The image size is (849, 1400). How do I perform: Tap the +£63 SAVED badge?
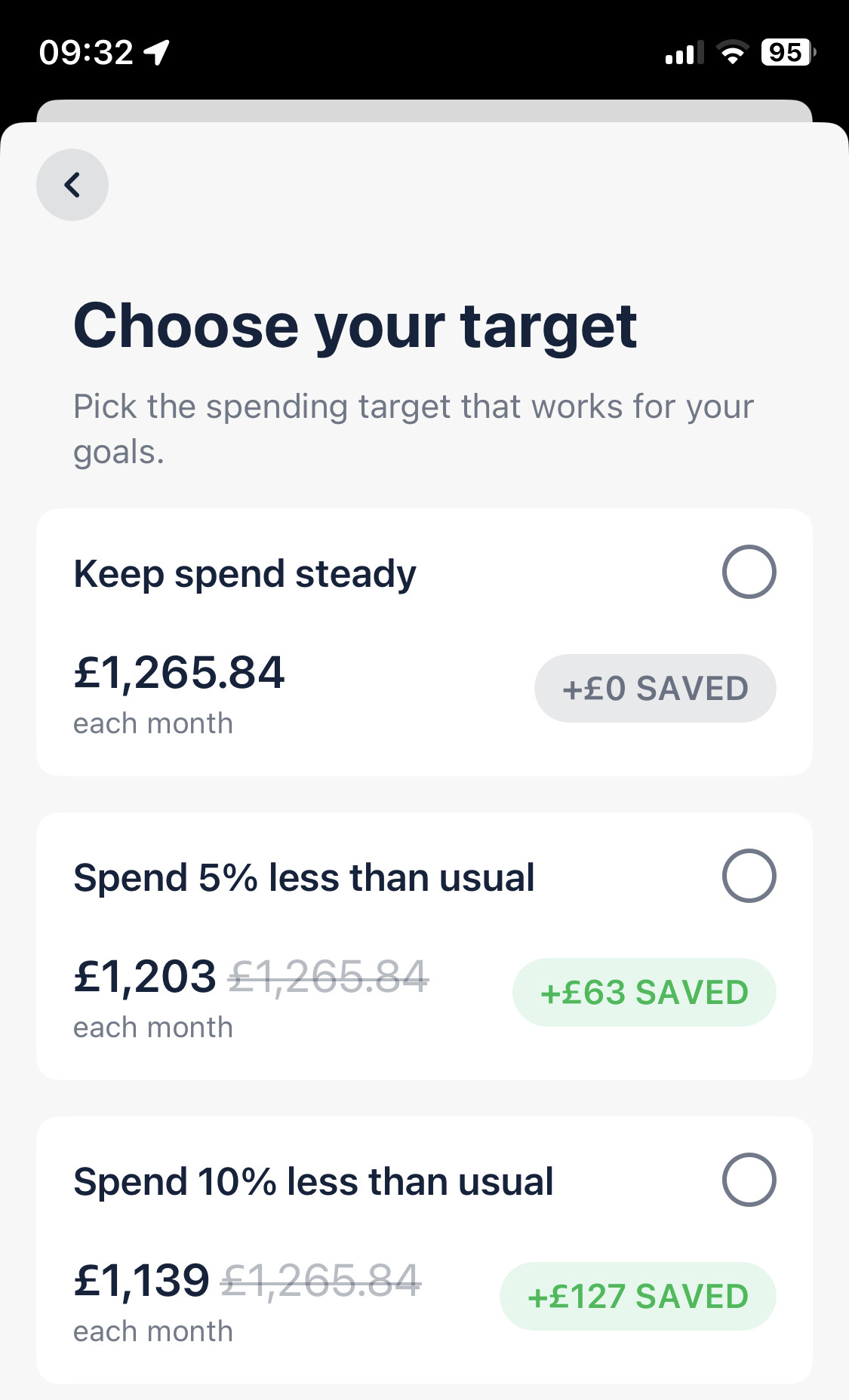click(x=644, y=993)
